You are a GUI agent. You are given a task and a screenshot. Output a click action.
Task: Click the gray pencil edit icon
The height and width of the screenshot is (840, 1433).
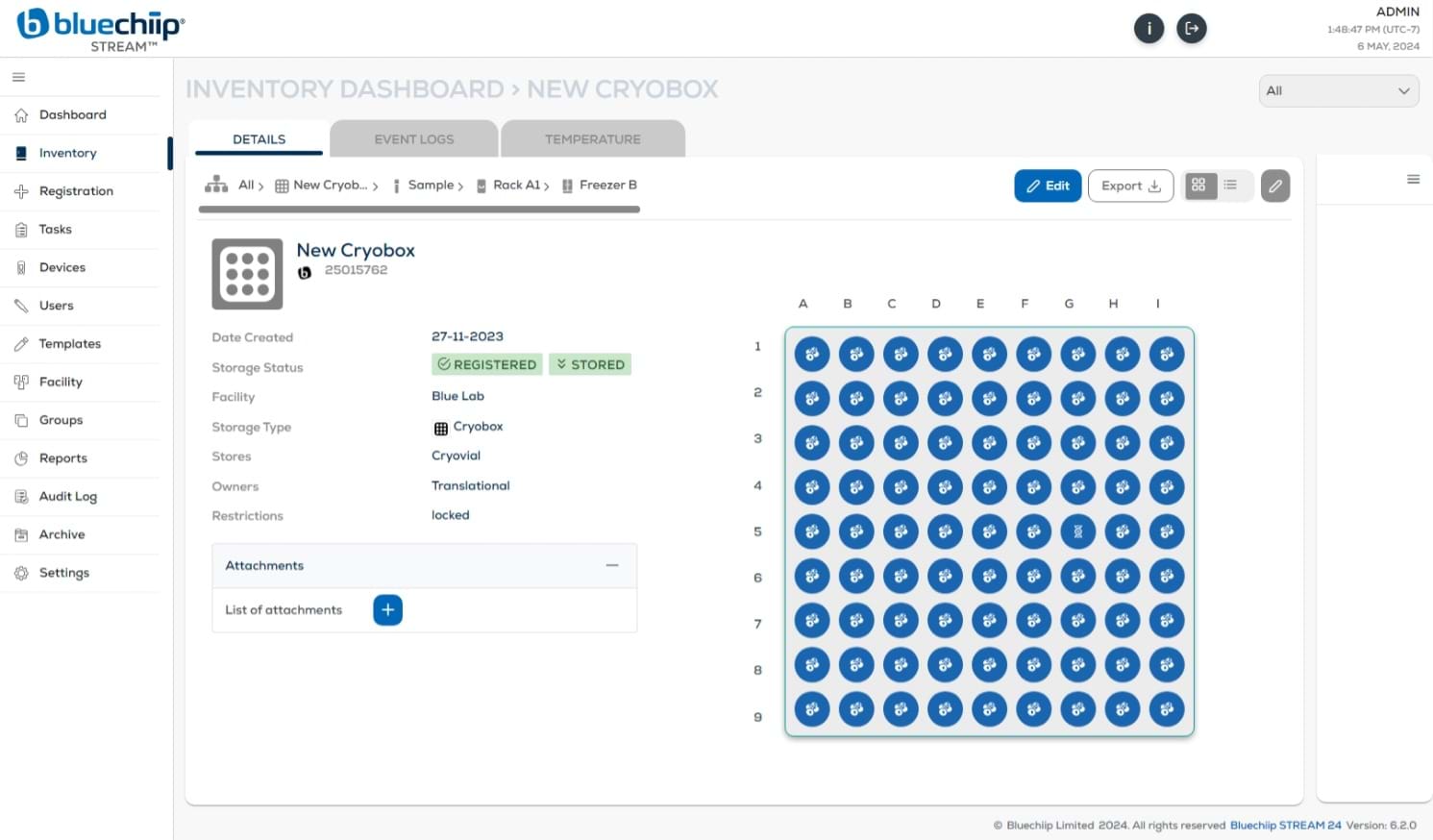pyautogui.click(x=1274, y=186)
